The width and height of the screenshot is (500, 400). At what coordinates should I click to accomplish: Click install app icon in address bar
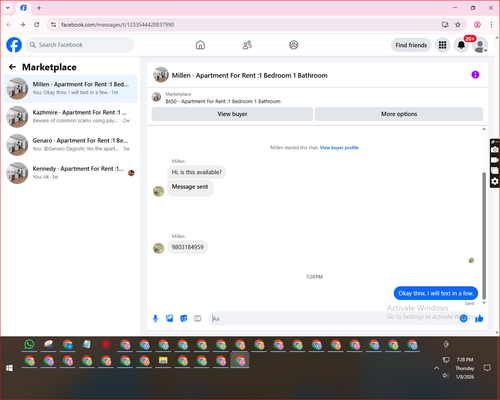coord(445,25)
